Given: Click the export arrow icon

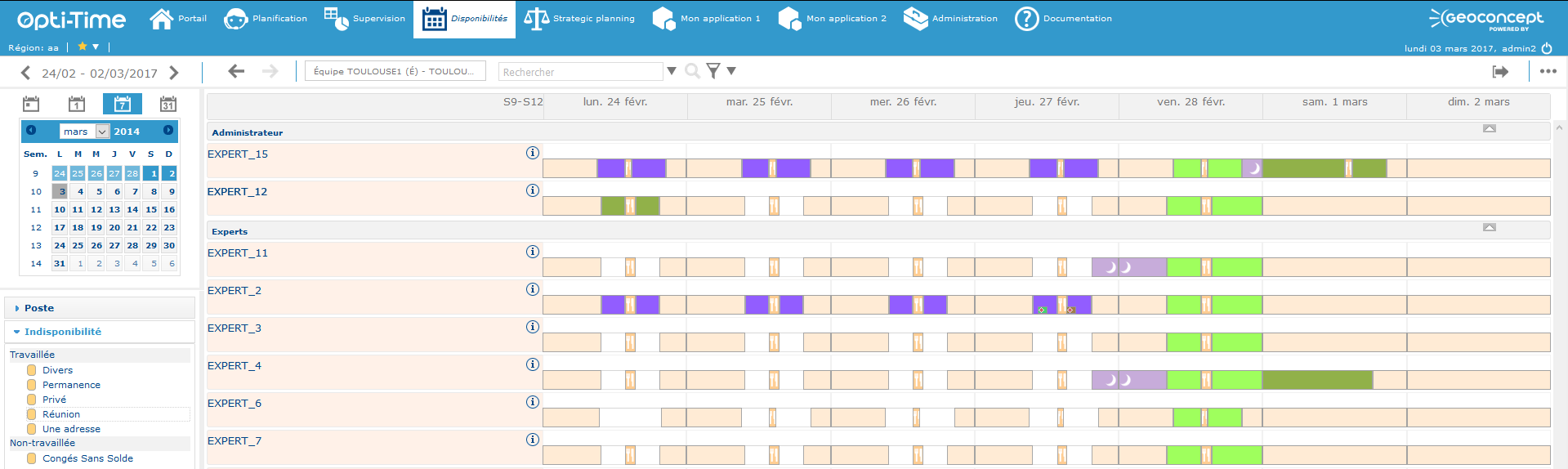Looking at the screenshot, I should (1500, 72).
